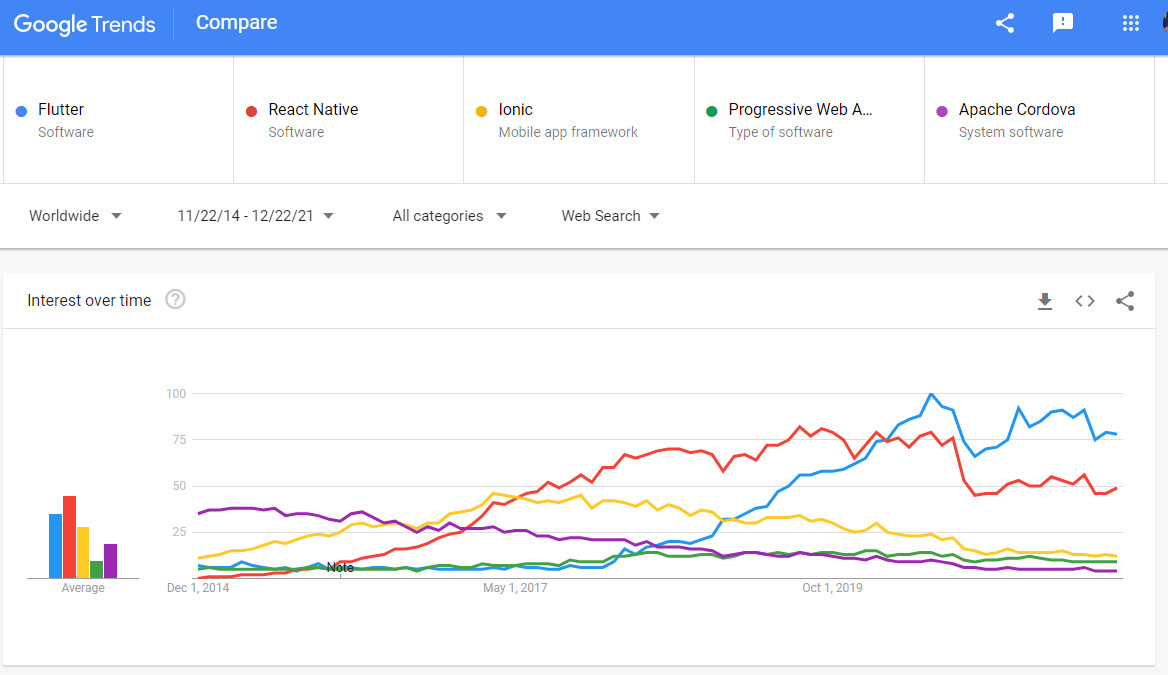Click the 75 y-axis label

coord(179,440)
